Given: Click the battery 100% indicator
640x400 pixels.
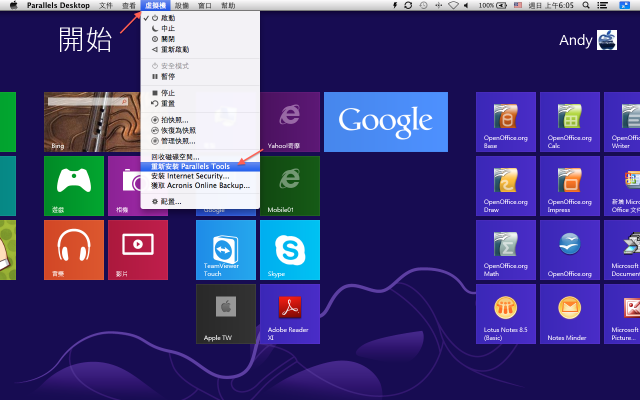Looking at the screenshot, I should pyautogui.click(x=493, y=5).
